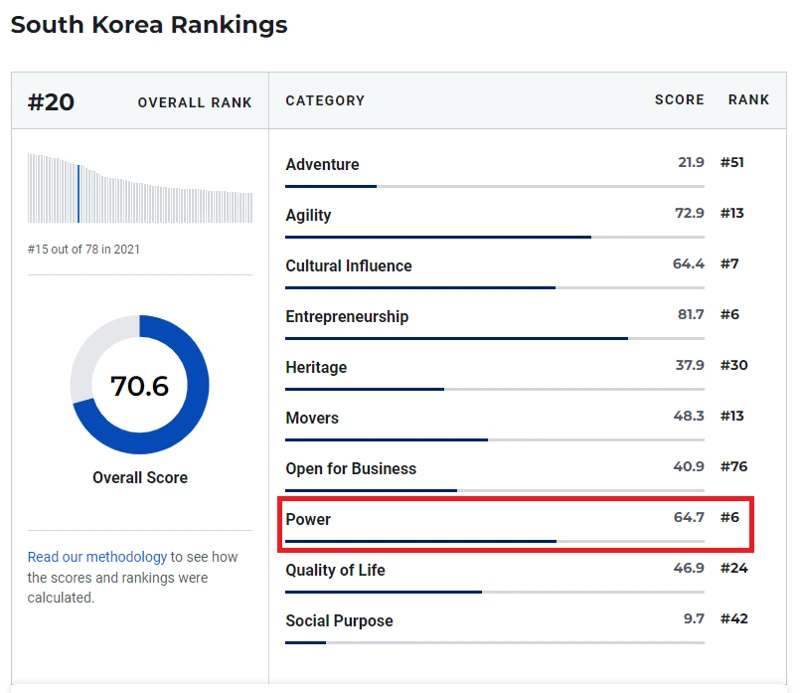
Task: Click the SCORE column header
Action: coord(679,100)
